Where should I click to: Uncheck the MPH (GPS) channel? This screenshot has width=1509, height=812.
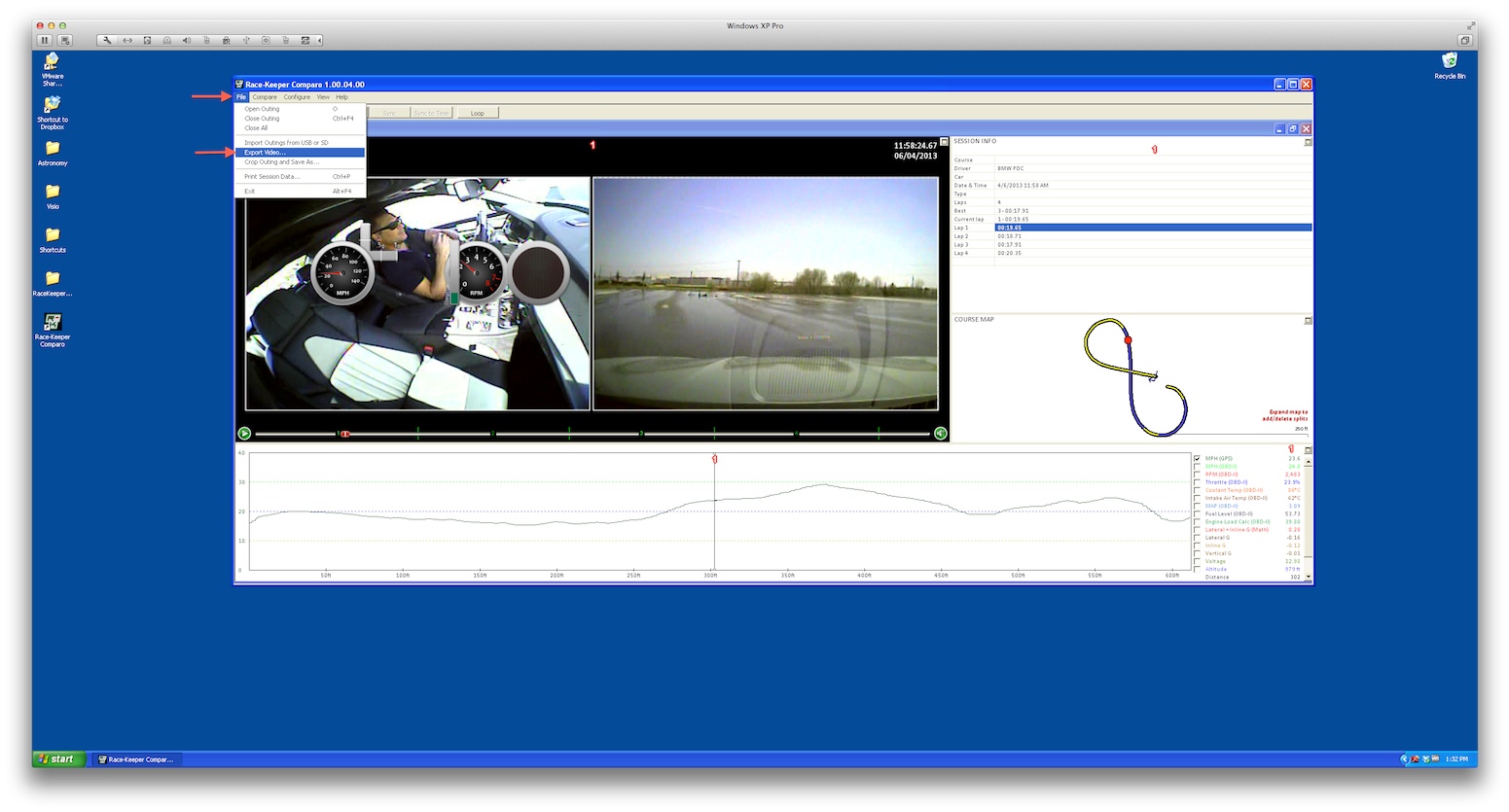(1198, 459)
